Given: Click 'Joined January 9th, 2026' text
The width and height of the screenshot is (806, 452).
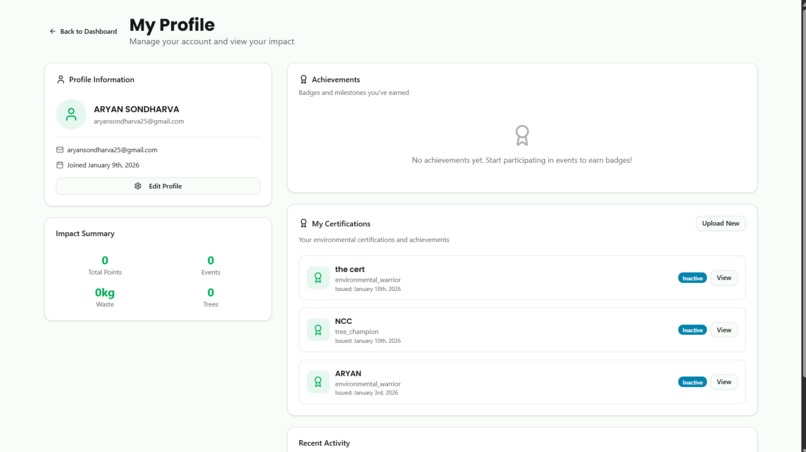Looking at the screenshot, I should 103,165.
